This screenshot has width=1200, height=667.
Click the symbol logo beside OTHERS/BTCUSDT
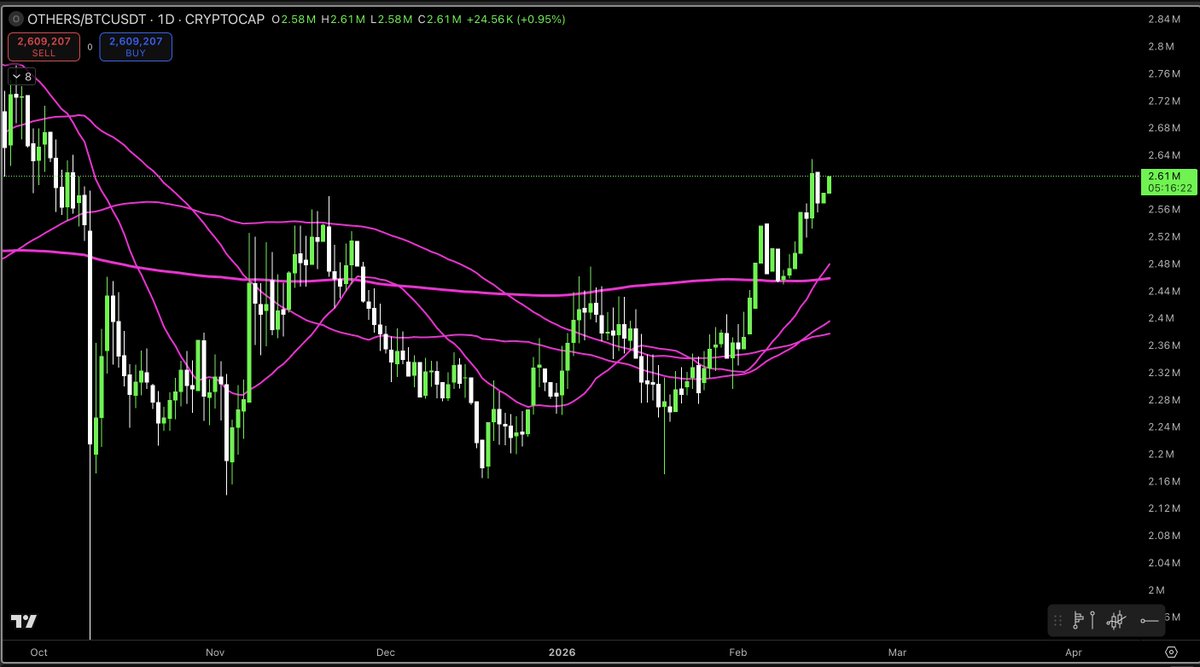click(x=15, y=20)
